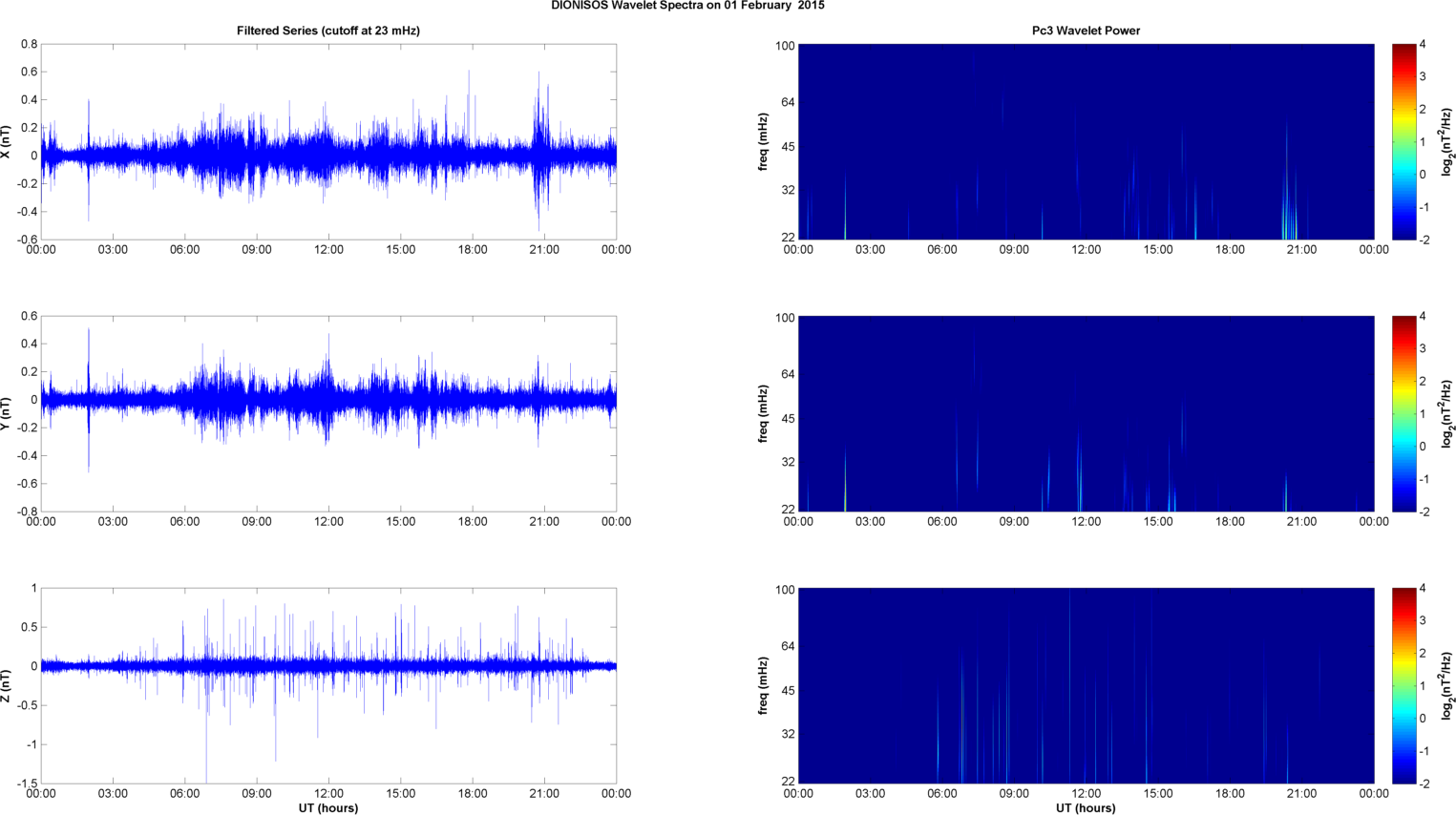Click the Z (nT) axis label

point(7,685)
